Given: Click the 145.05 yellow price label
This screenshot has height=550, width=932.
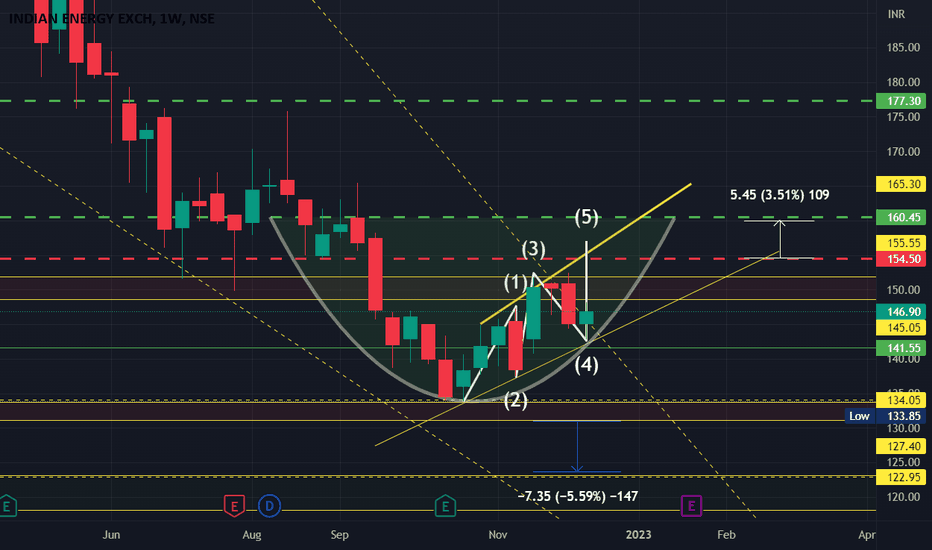Looking at the screenshot, I should coord(900,328).
